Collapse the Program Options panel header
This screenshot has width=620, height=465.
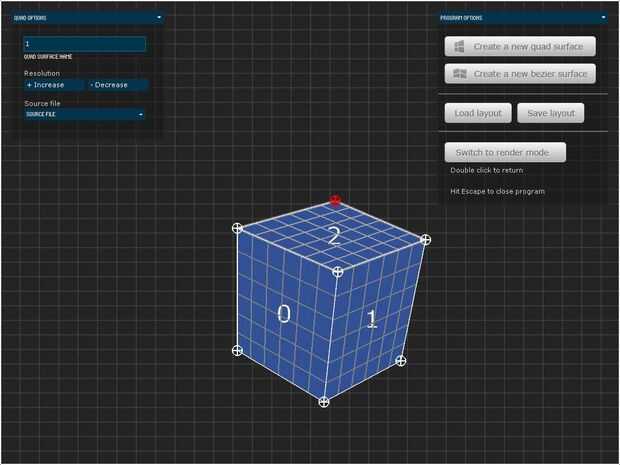pos(523,18)
